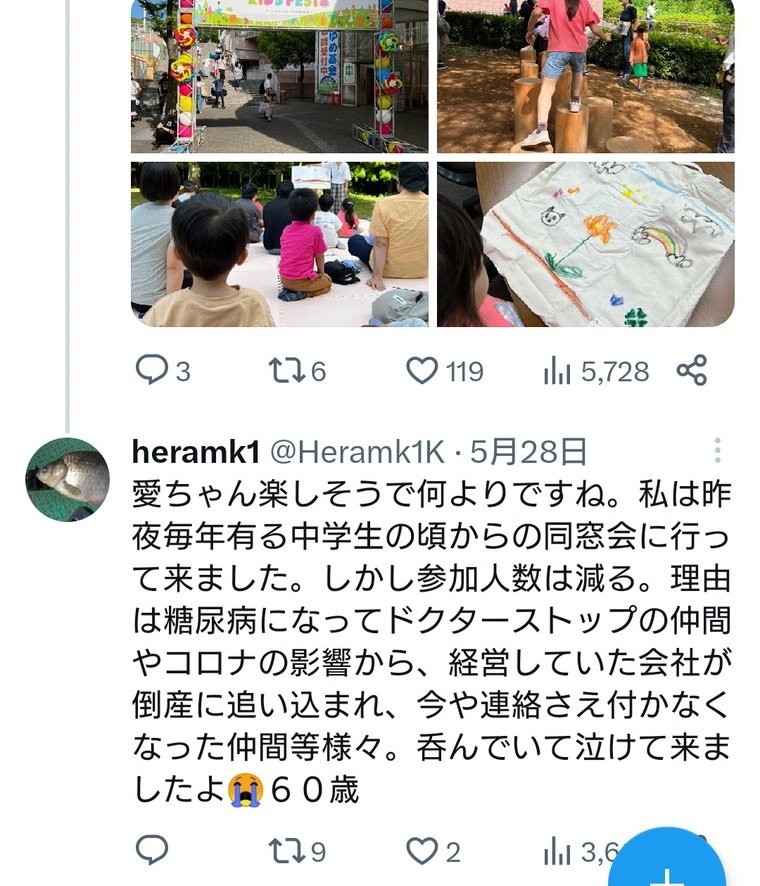Open heramk1's fish profile picture
The image size is (760, 886).
pos(68,479)
